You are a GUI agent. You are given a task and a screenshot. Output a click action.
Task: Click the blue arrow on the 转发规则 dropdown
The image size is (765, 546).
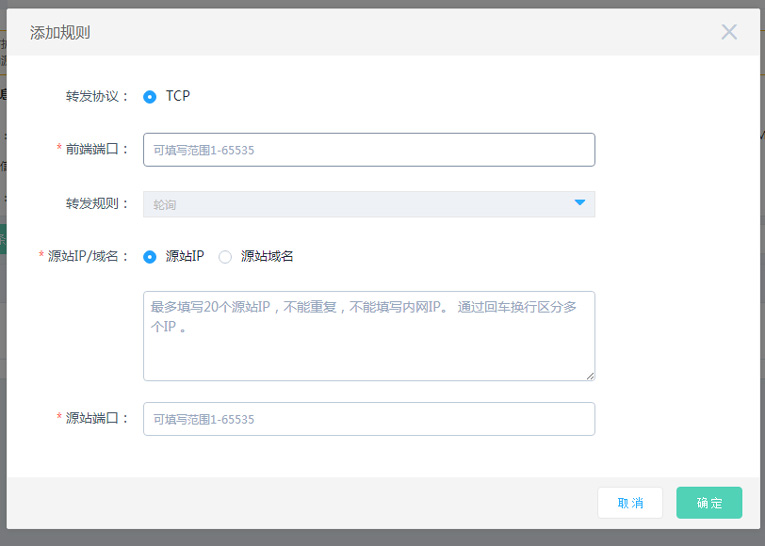pyautogui.click(x=579, y=203)
